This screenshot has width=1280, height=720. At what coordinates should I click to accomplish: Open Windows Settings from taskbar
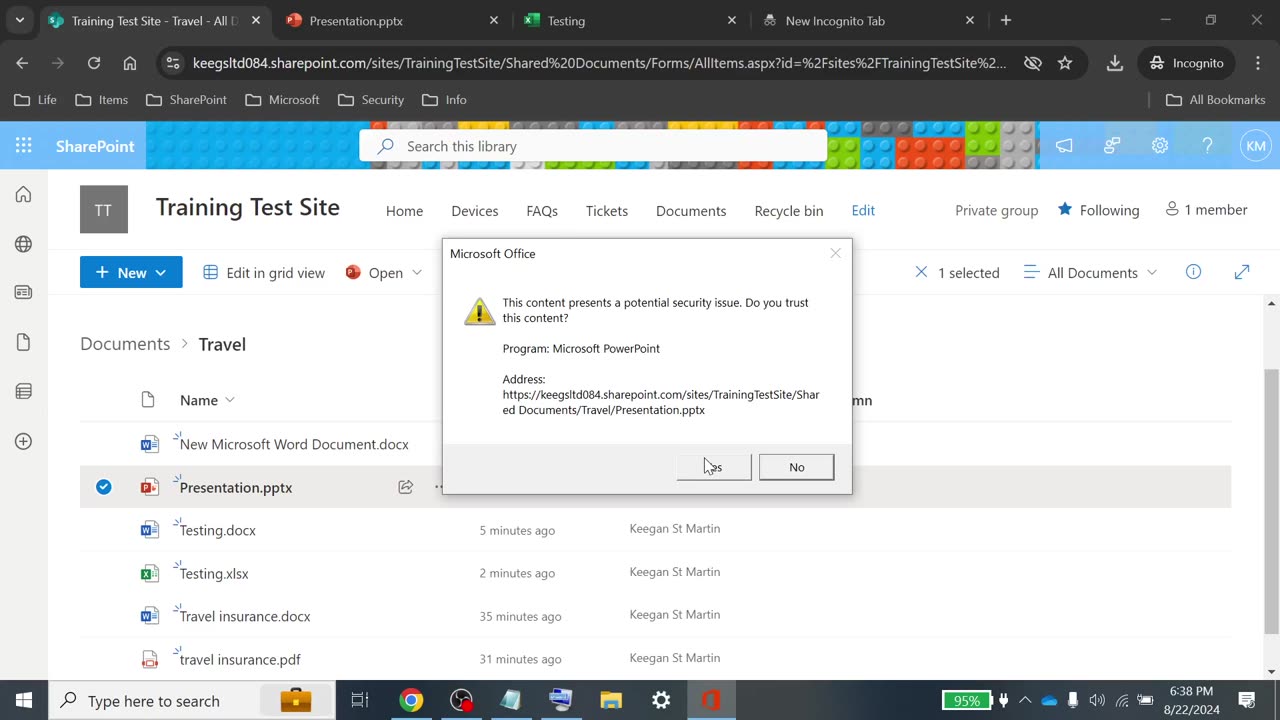661,700
